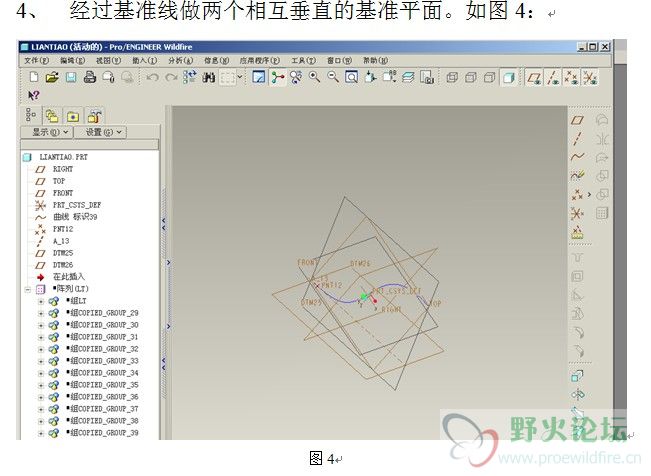This screenshot has width=651, height=476.
Task: Open the 编辑 menu
Action: [x=73, y=61]
